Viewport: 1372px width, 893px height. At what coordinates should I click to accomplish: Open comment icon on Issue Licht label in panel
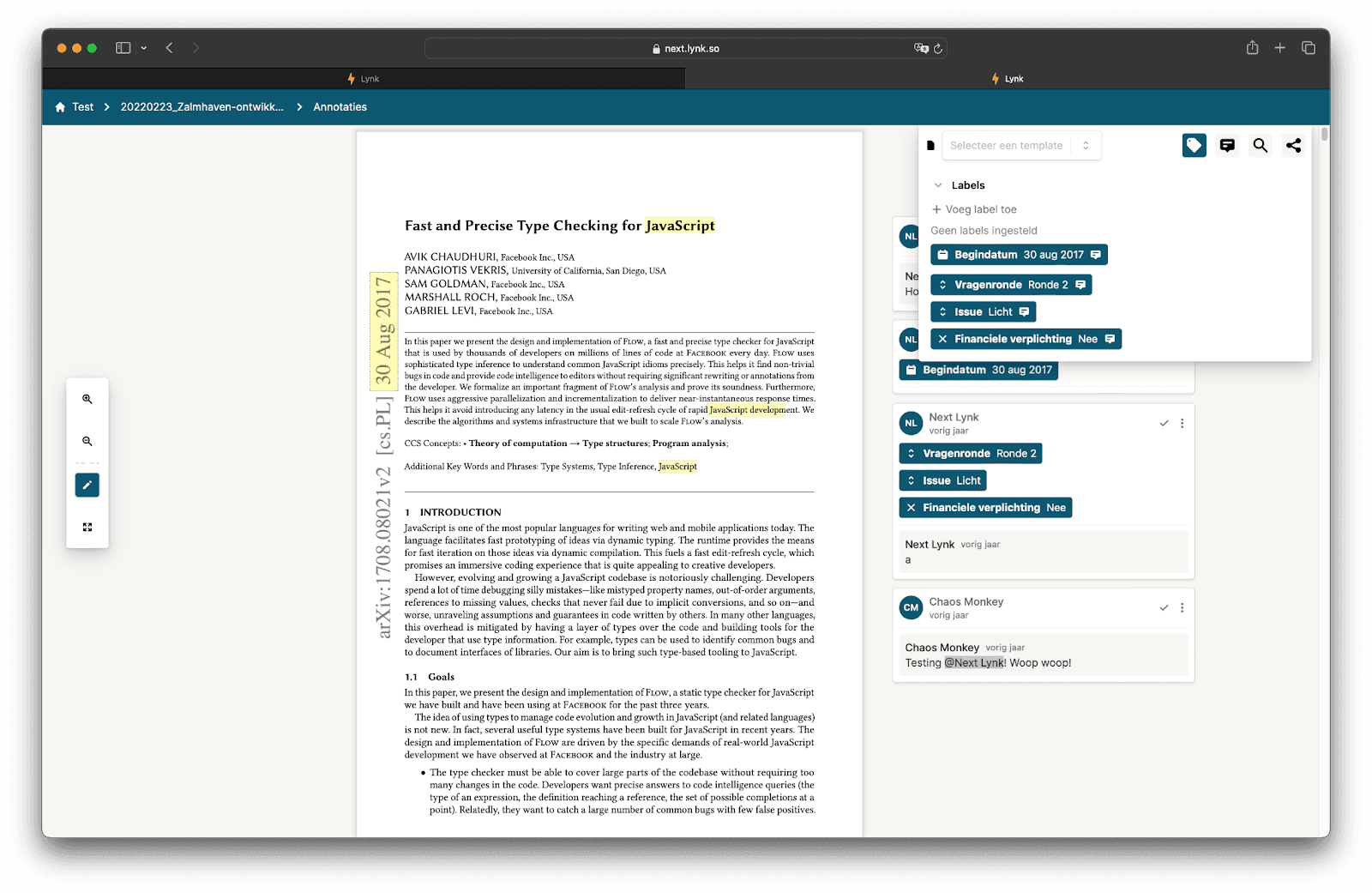[x=1024, y=311]
